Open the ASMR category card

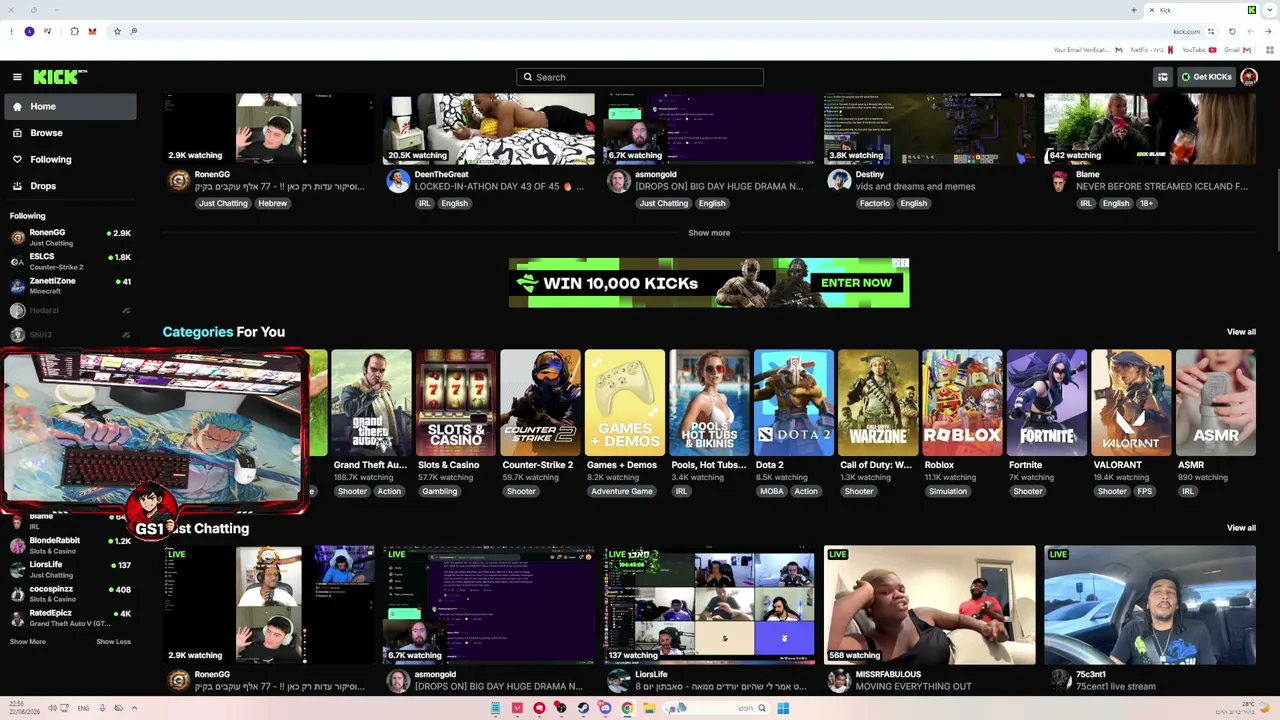pos(1216,402)
